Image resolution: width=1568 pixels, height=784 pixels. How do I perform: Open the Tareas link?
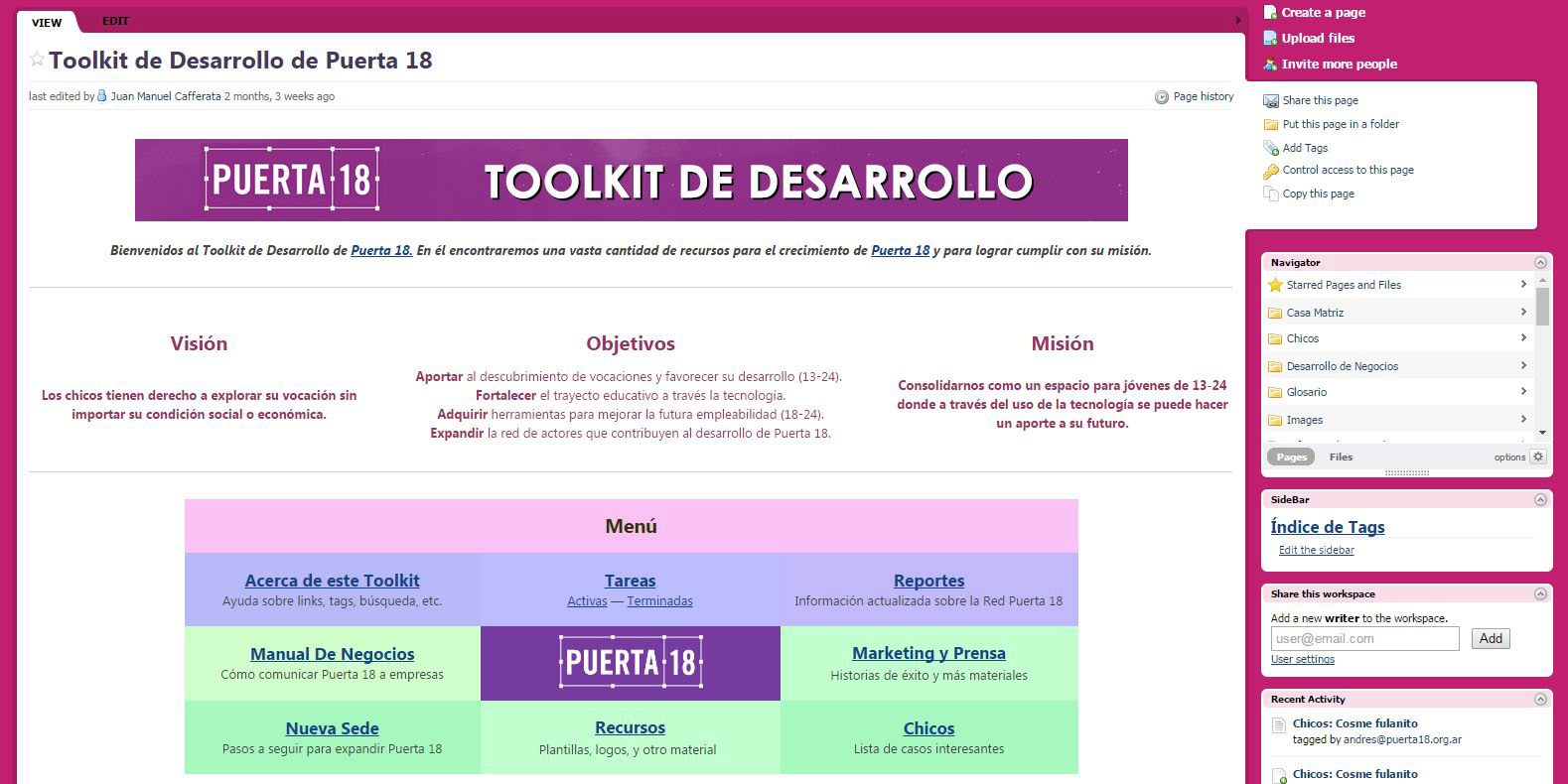631,581
